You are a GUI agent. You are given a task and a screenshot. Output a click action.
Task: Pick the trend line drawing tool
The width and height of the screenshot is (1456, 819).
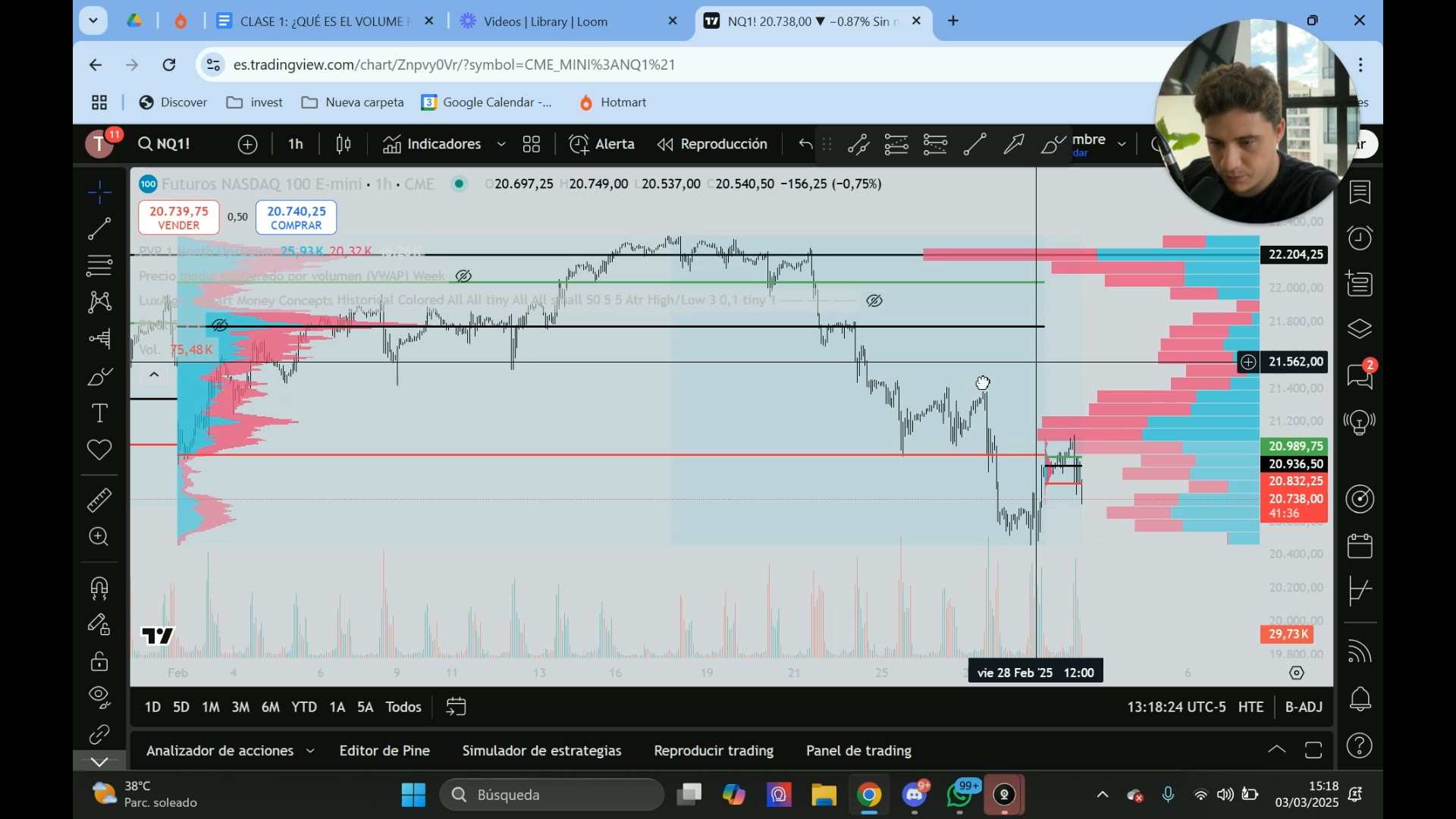(x=99, y=228)
